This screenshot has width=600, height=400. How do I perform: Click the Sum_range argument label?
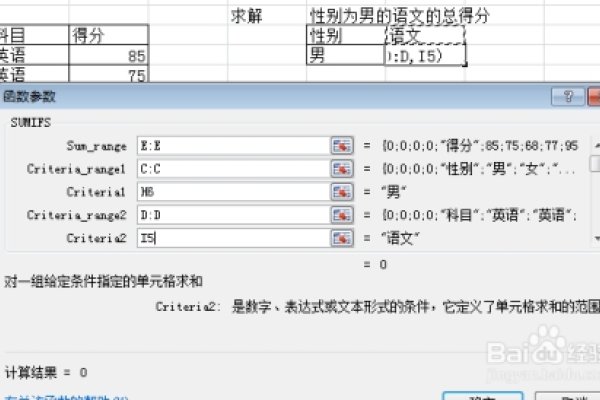[96, 146]
